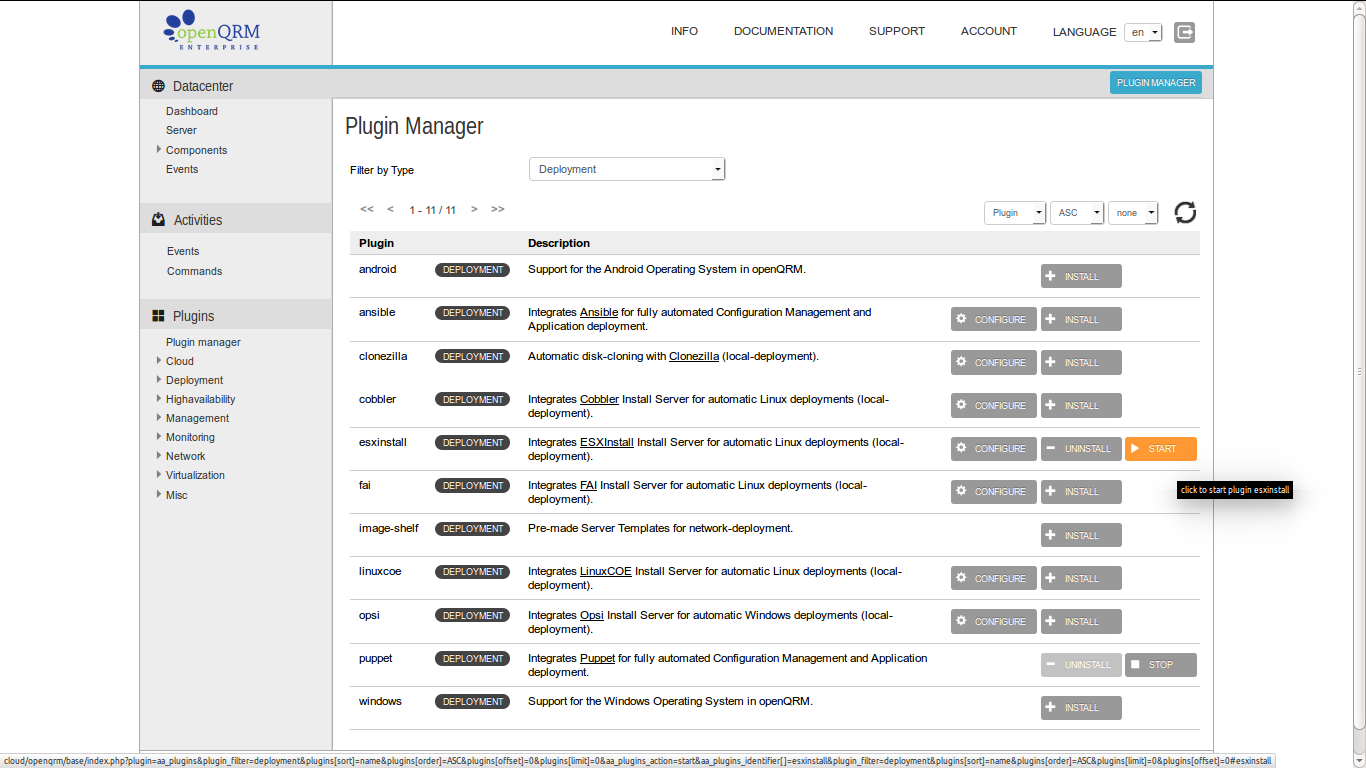Image resolution: width=1366 pixels, height=768 pixels.
Task: Install the linuxcoe plugin
Action: point(1081,578)
